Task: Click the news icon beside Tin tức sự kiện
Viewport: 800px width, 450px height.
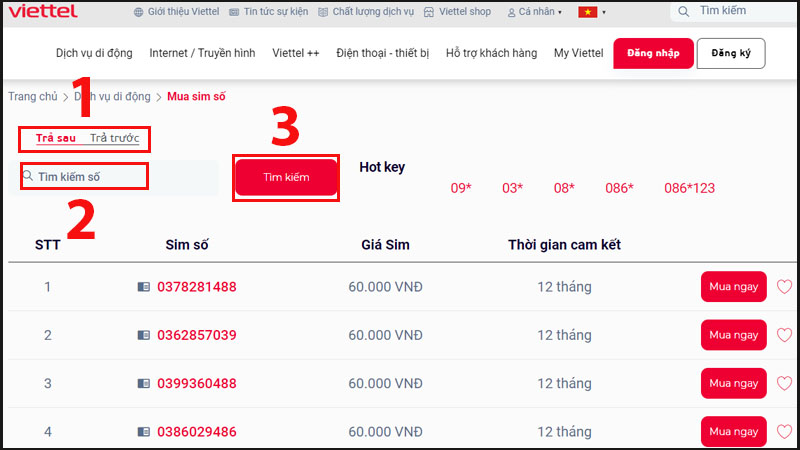Action: [234, 12]
